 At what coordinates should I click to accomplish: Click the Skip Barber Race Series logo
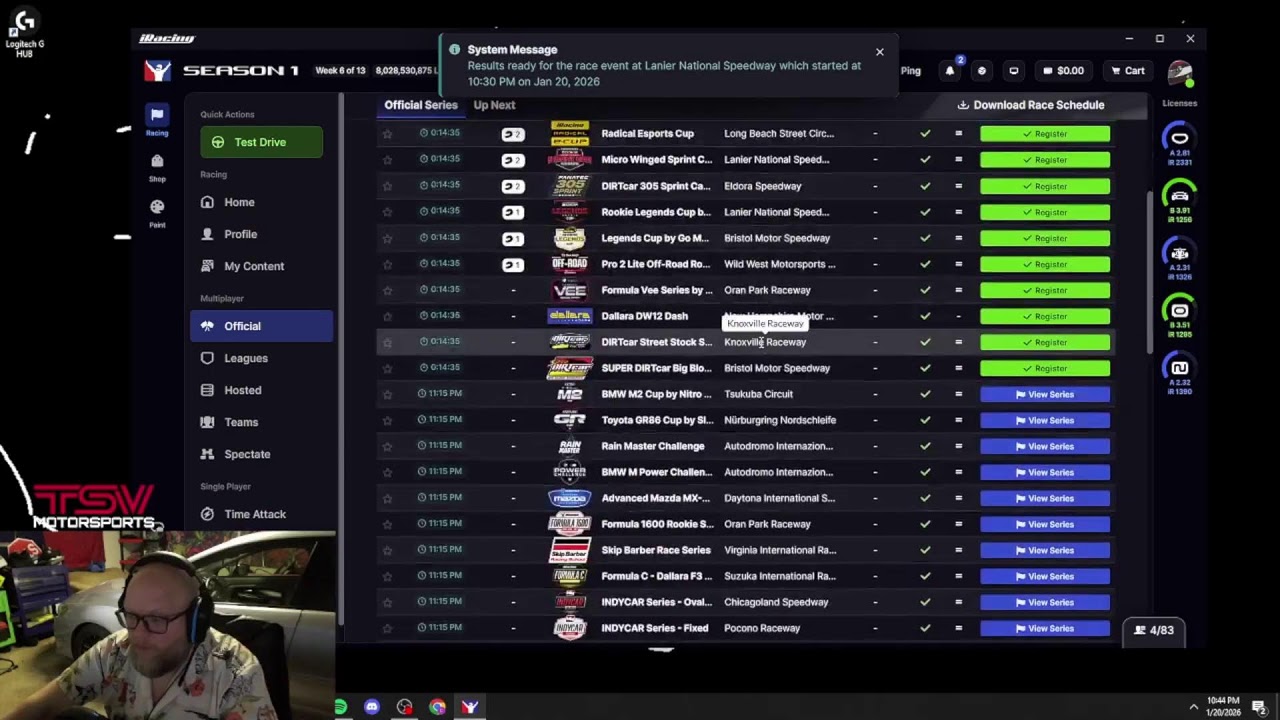(570, 550)
